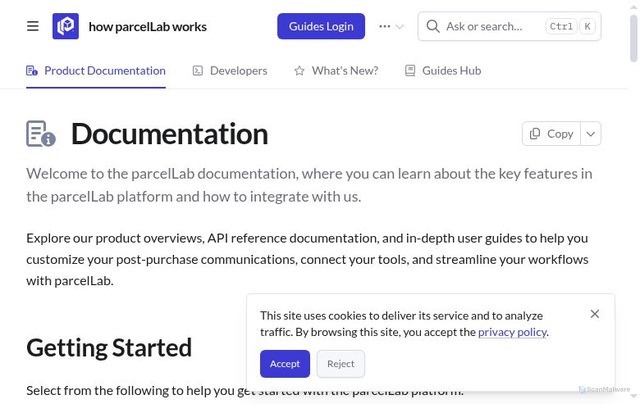
Task: Reject the cookies
Action: point(340,364)
